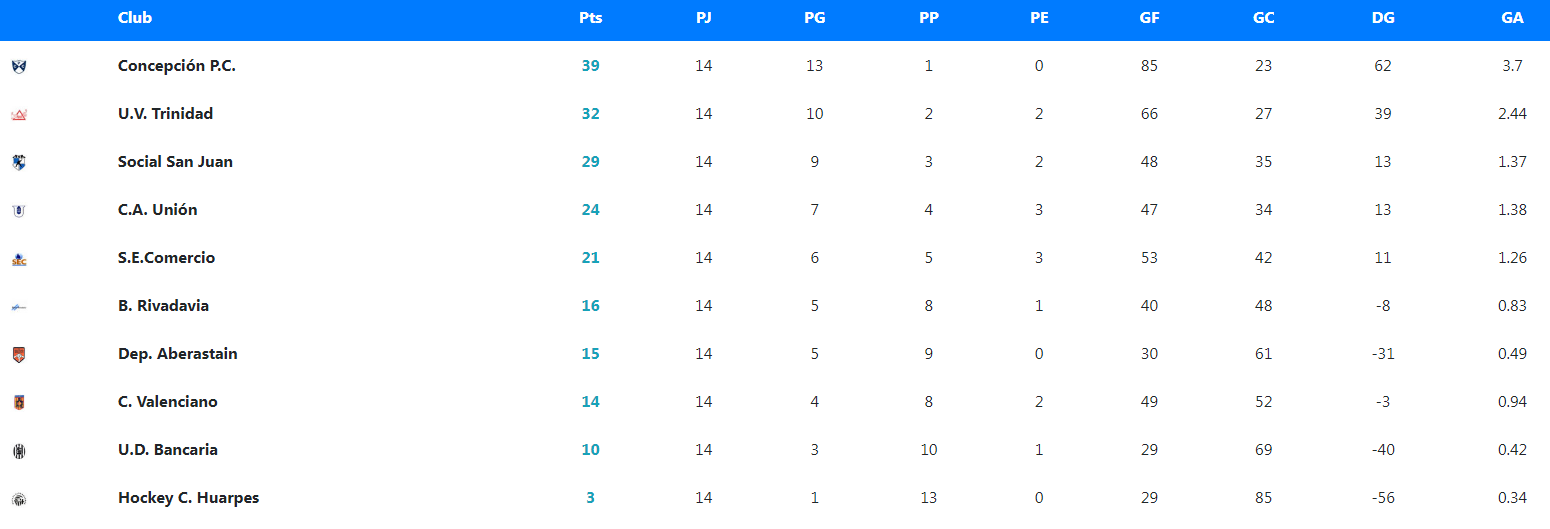The width and height of the screenshot is (1550, 529).
Task: Click the C.A. Unión shield icon
Action: click(19, 210)
